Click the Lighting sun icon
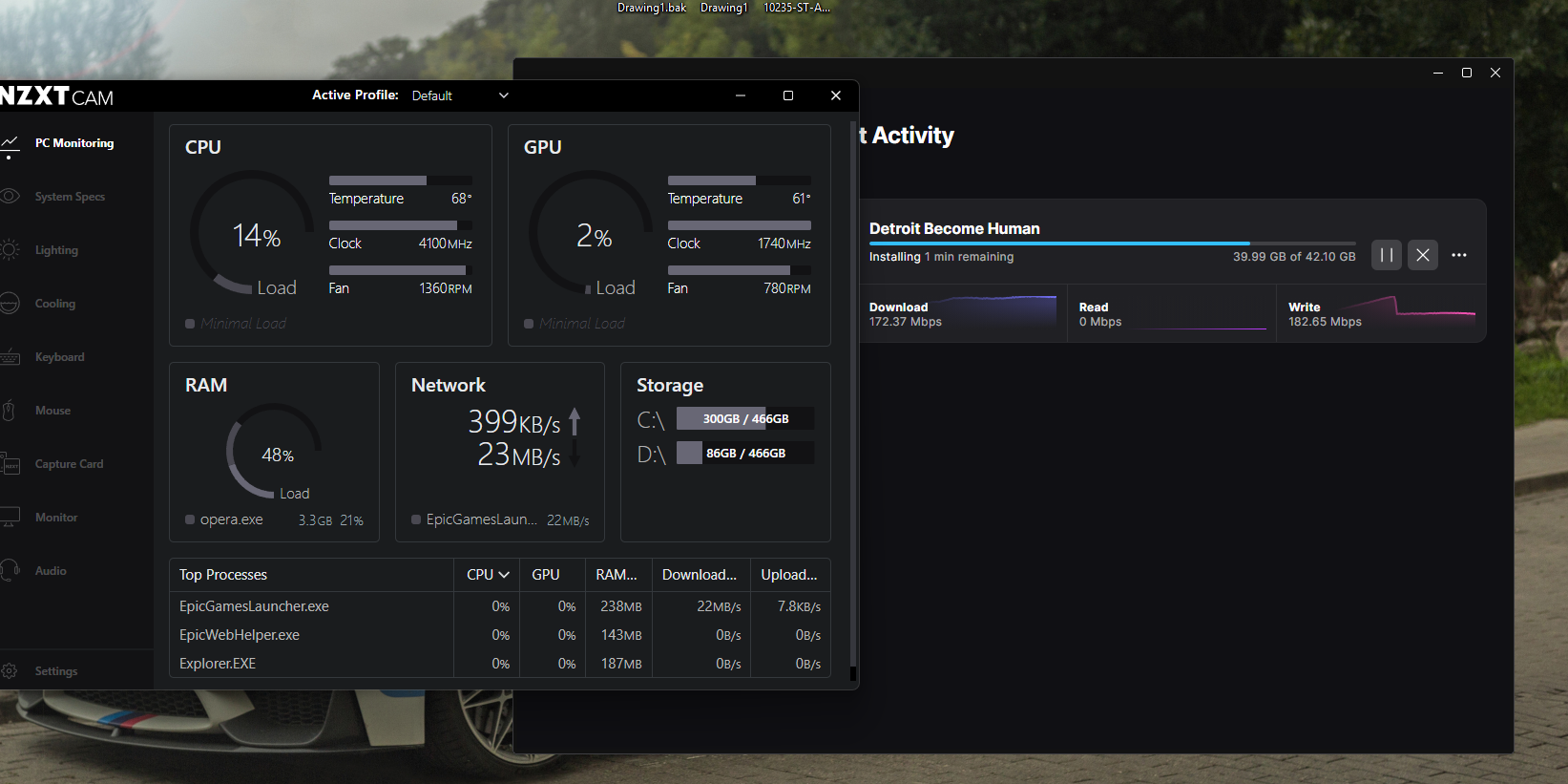1568x784 pixels. pyautogui.click(x=10, y=250)
